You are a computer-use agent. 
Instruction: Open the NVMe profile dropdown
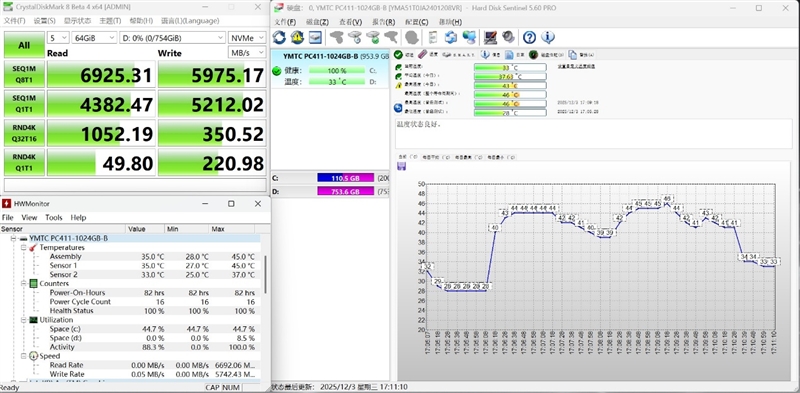[247, 38]
